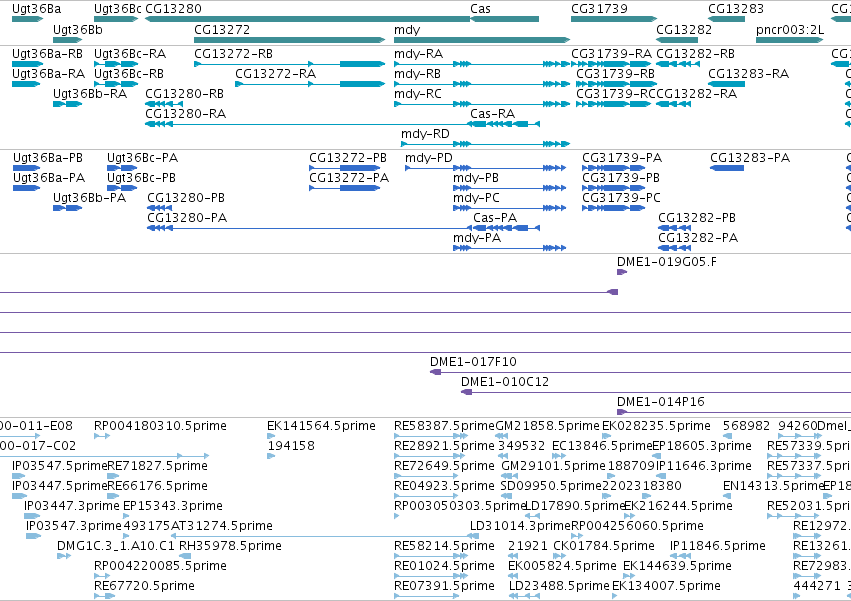Click protein label CG13283-PA
851x601 pixels.
[750, 157]
